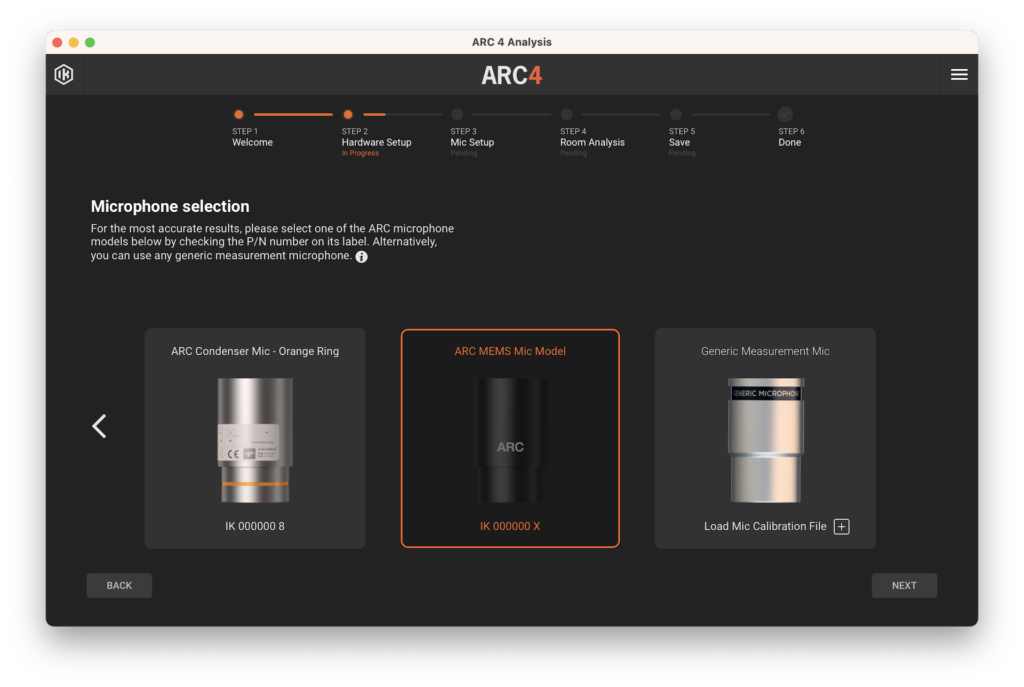
Task: Jump to Step 3 Mic Setup
Action: [457, 115]
